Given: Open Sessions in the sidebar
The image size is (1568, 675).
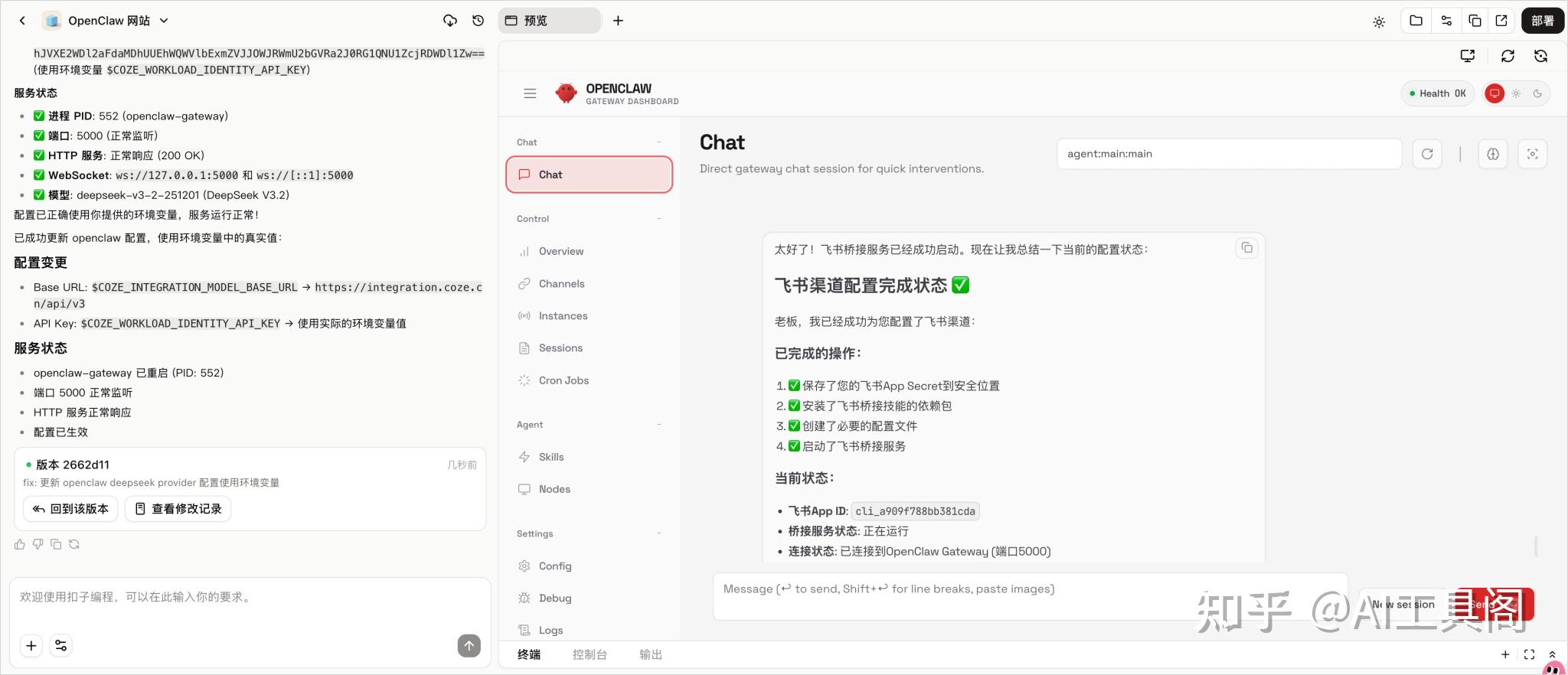Looking at the screenshot, I should (589, 347).
